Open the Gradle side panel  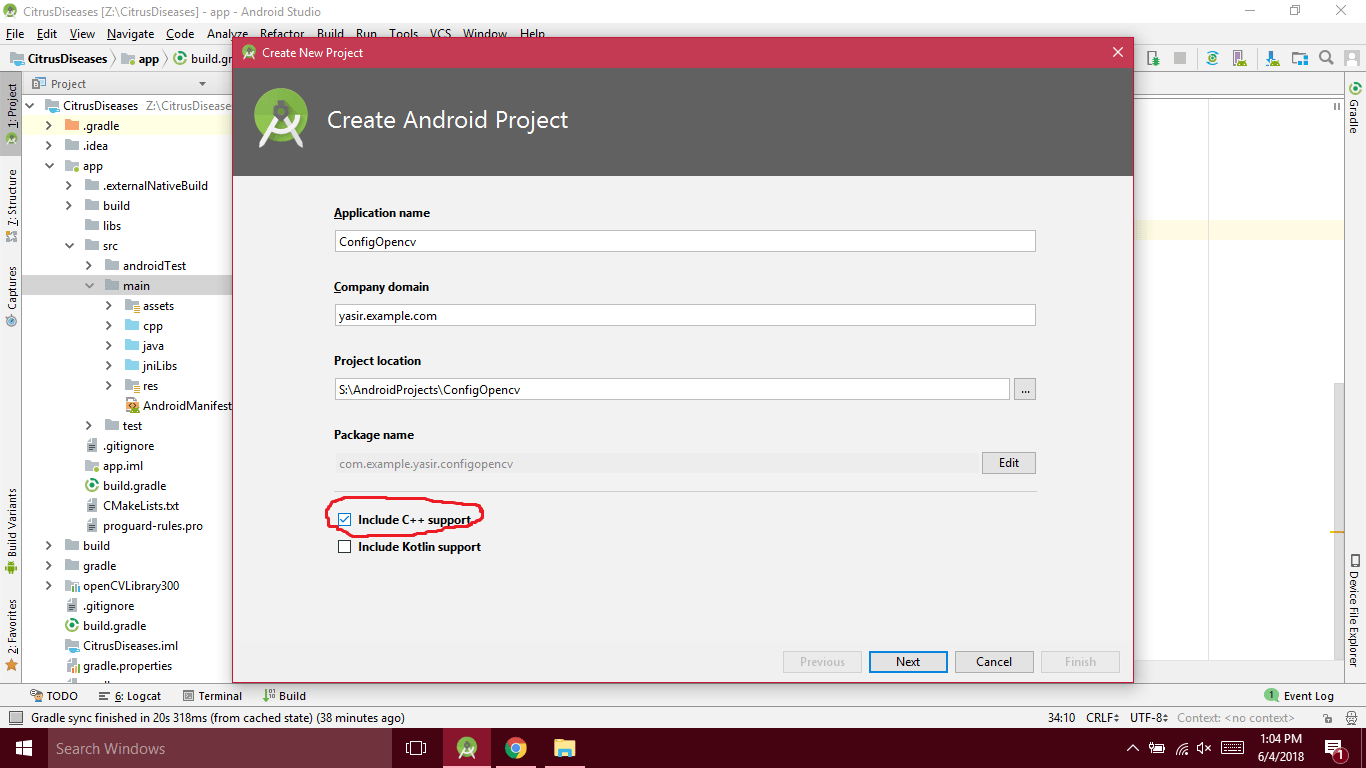coord(1355,108)
